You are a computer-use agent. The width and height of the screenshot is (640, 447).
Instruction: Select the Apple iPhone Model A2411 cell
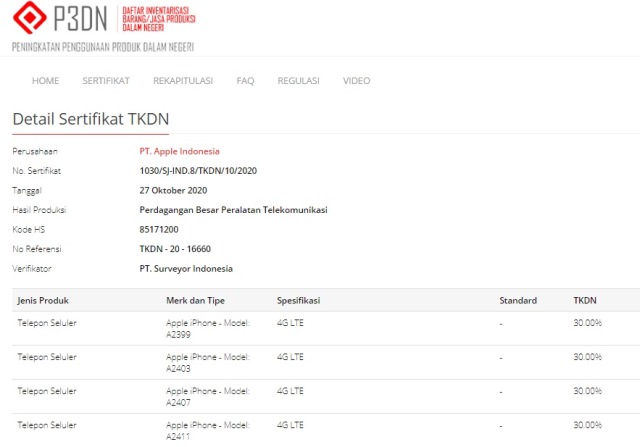pos(208,430)
